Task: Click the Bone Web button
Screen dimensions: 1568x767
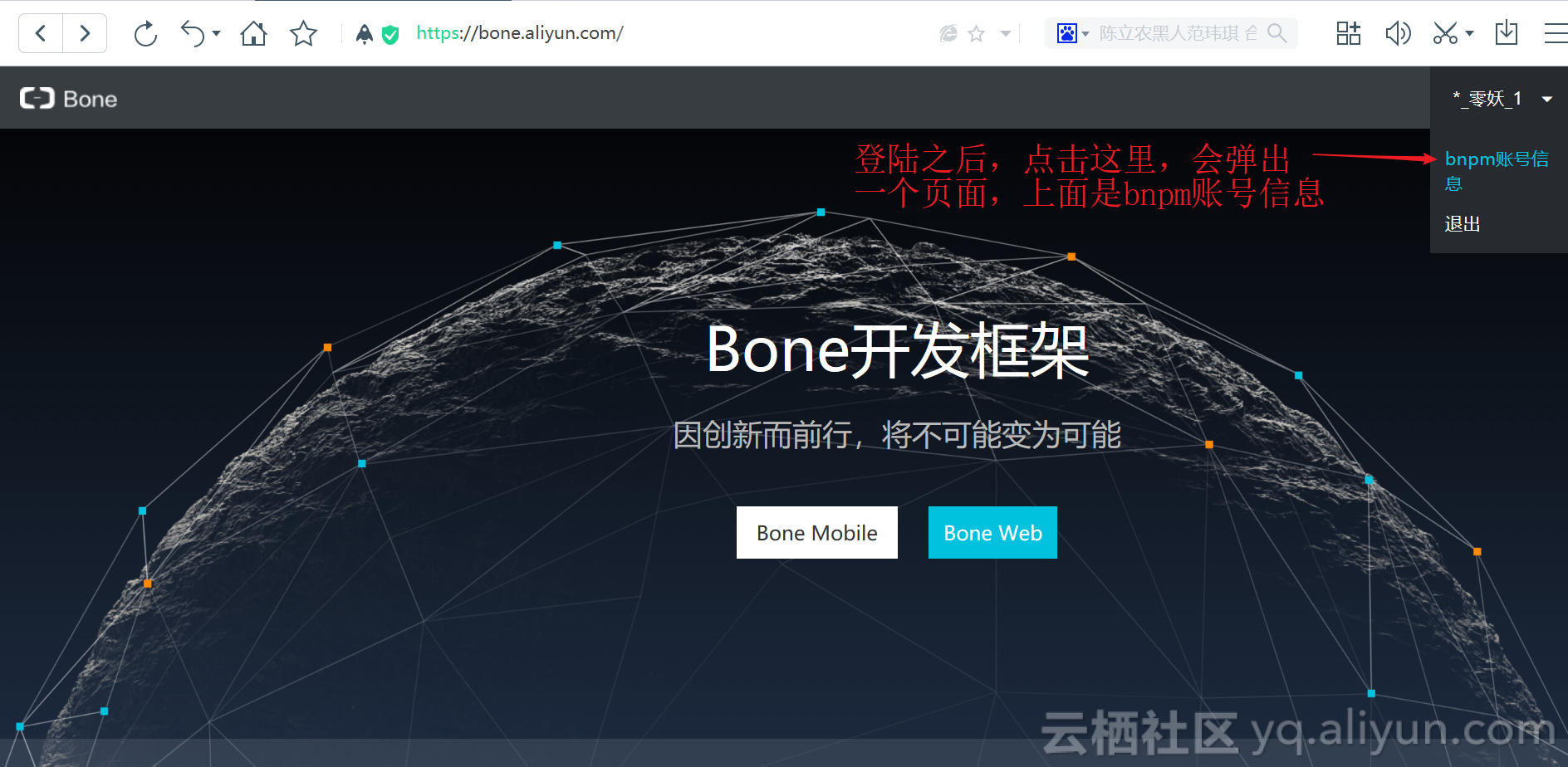Action: point(992,533)
